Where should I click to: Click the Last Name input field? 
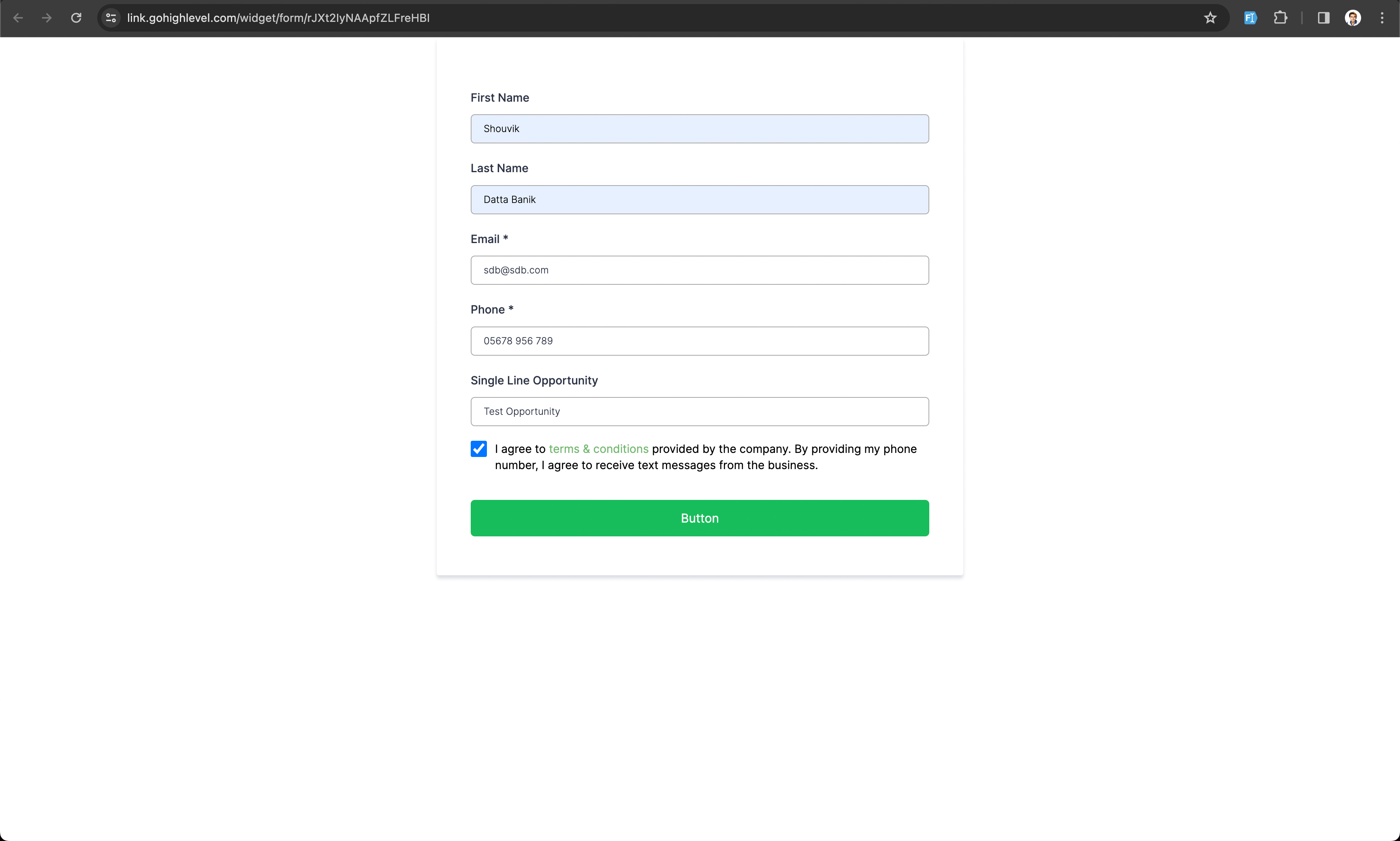699,199
